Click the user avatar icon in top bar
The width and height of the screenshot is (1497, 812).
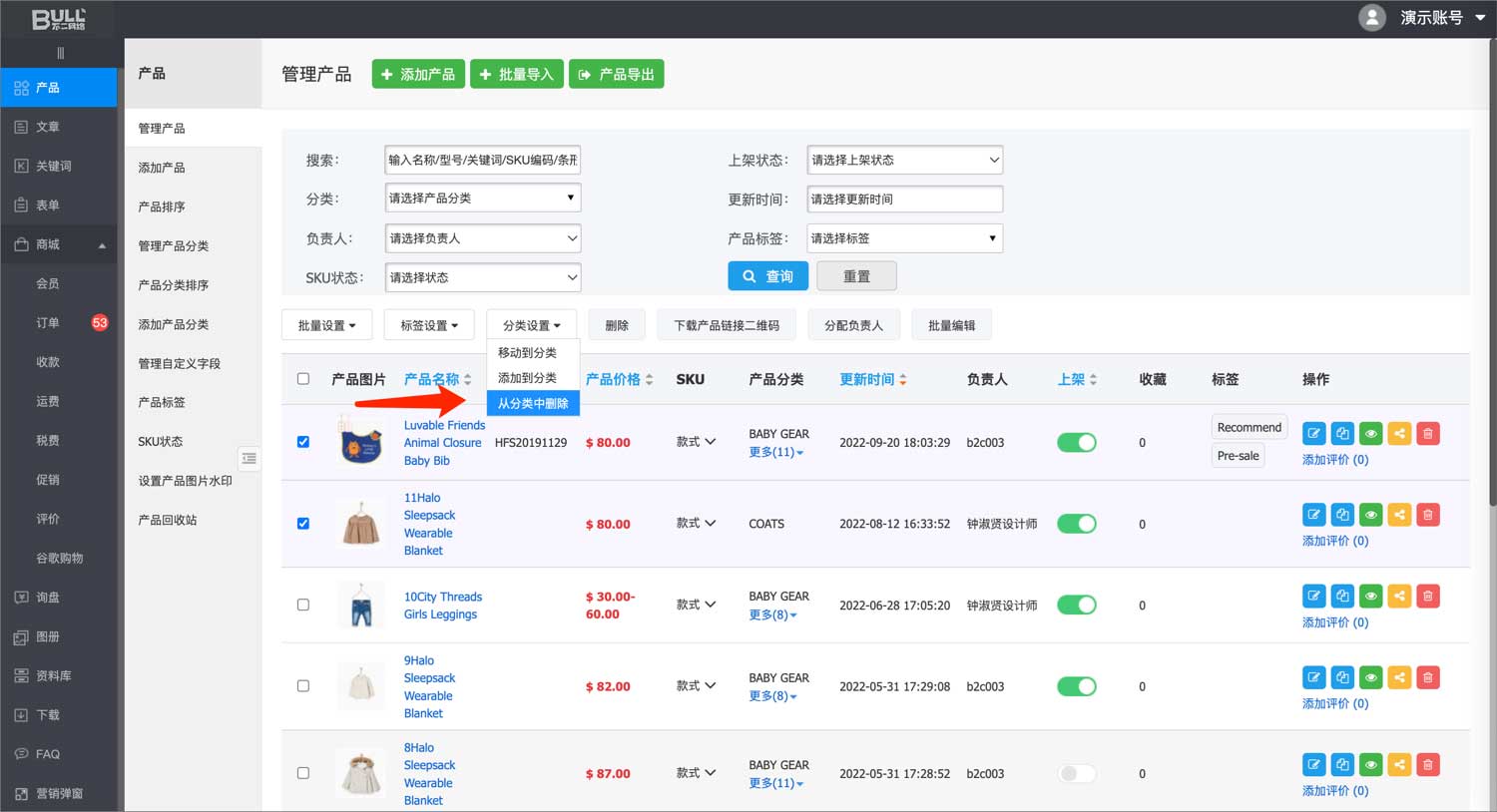tap(1372, 18)
